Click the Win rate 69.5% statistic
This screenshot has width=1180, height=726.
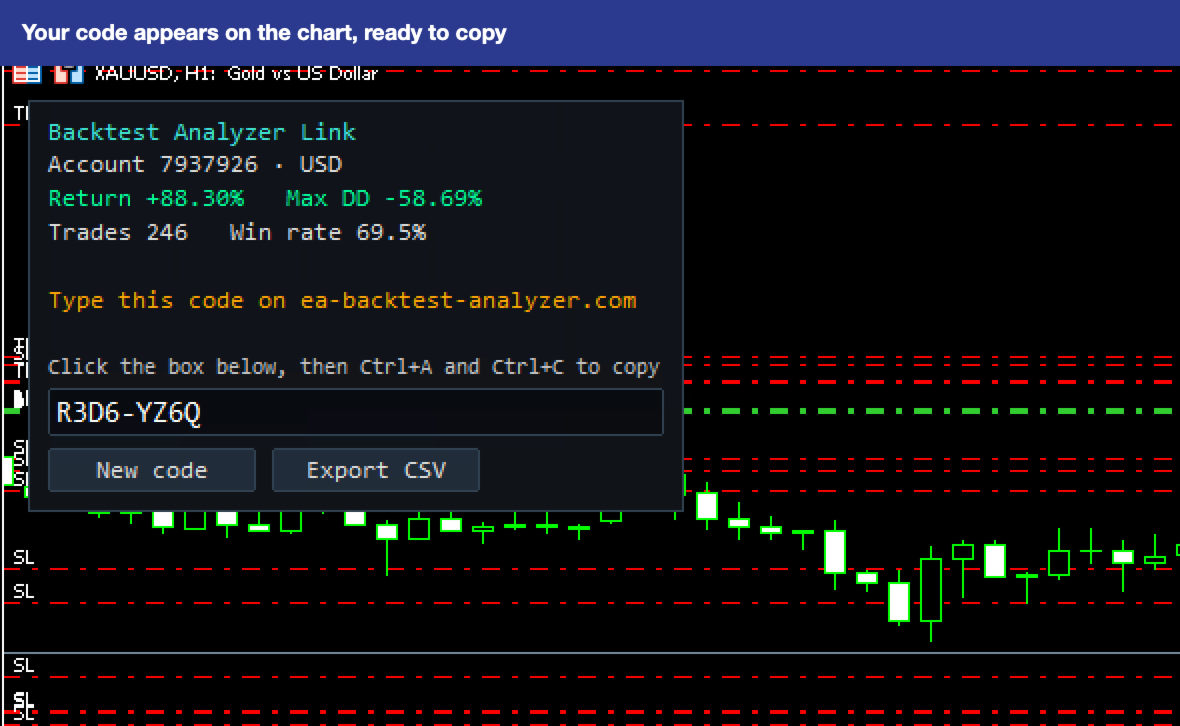point(327,232)
